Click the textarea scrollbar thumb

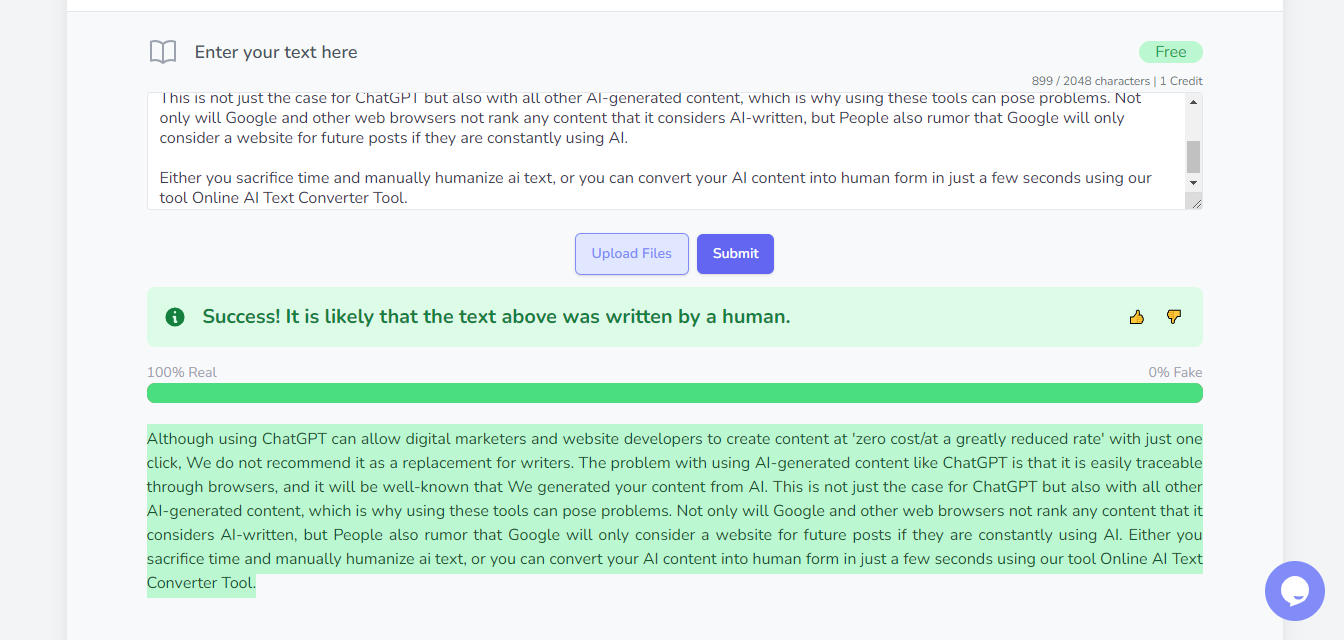click(x=1193, y=157)
